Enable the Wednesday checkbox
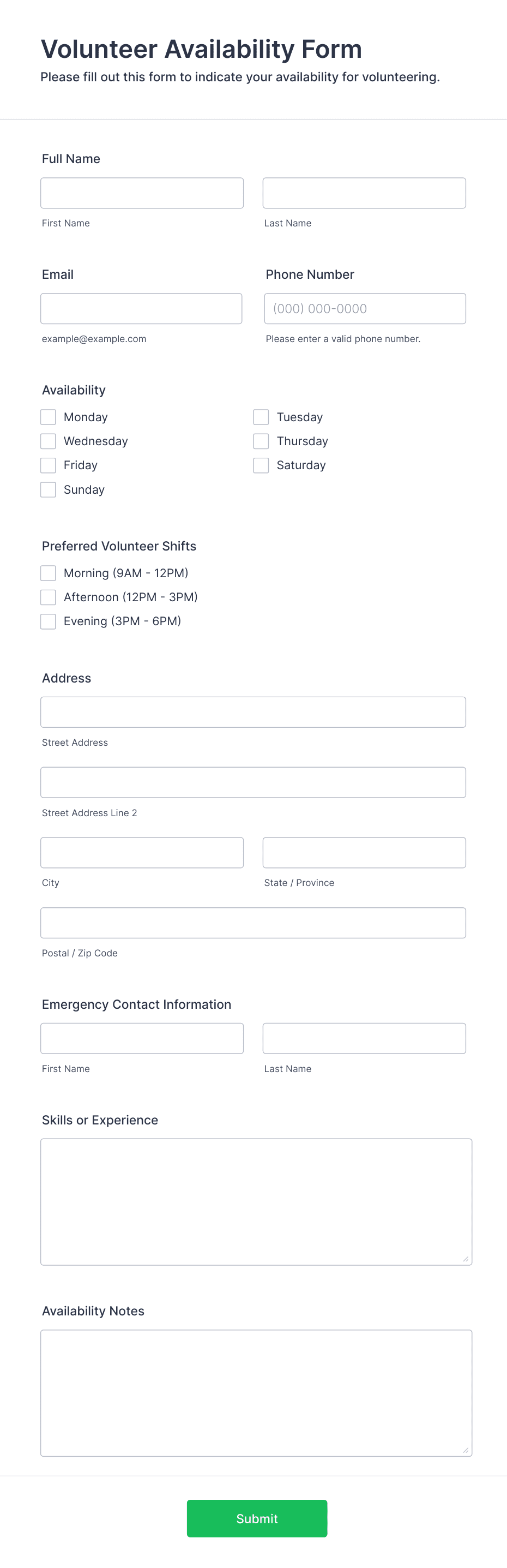 coord(48,441)
